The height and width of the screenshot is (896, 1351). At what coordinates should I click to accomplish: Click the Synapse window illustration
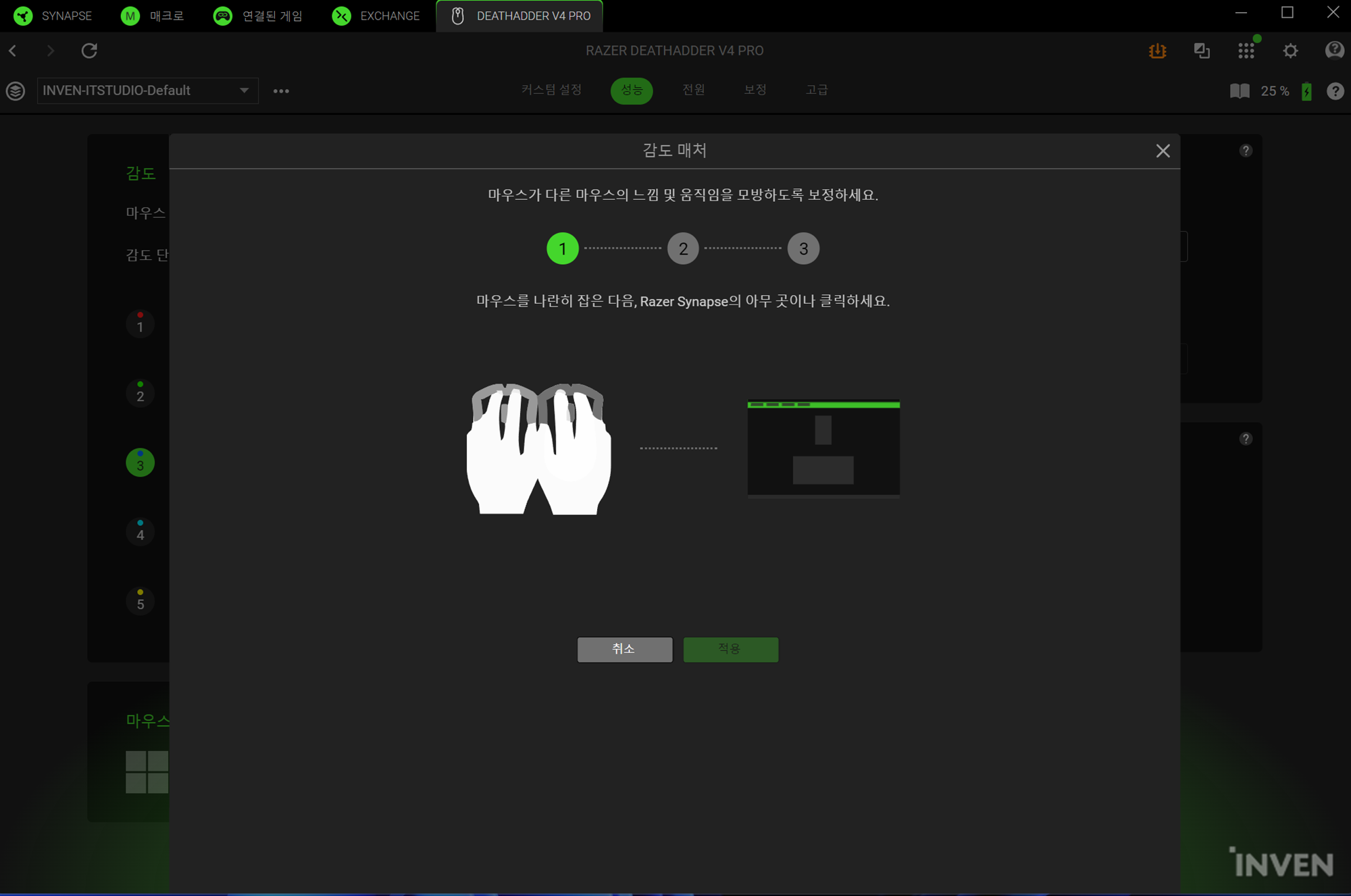823,448
